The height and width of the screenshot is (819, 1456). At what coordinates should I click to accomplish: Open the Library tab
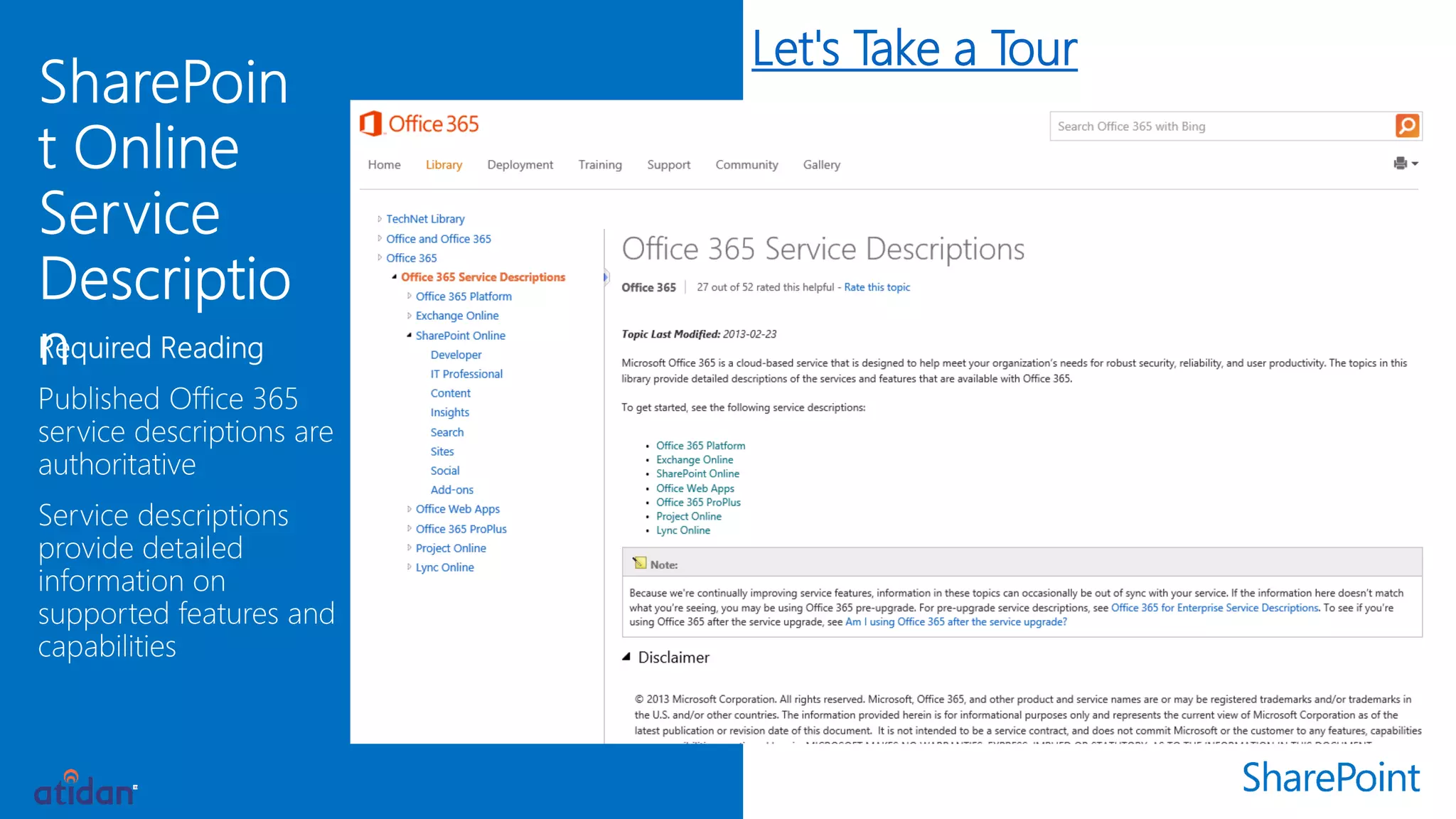(444, 165)
